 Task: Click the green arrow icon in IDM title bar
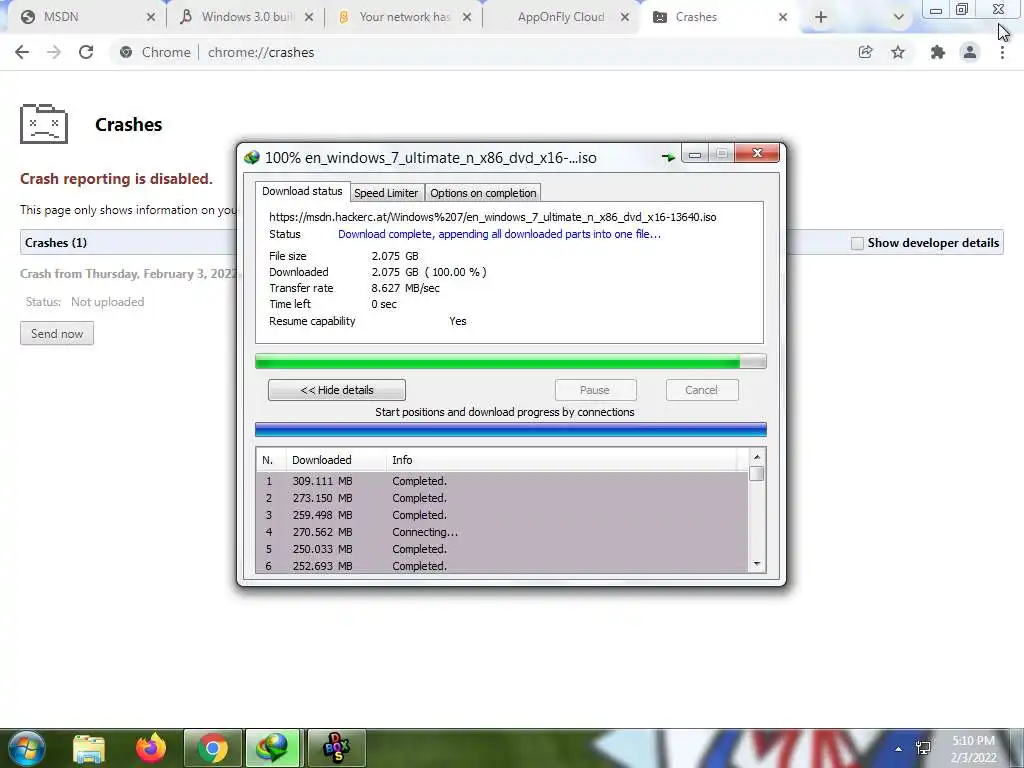point(668,157)
